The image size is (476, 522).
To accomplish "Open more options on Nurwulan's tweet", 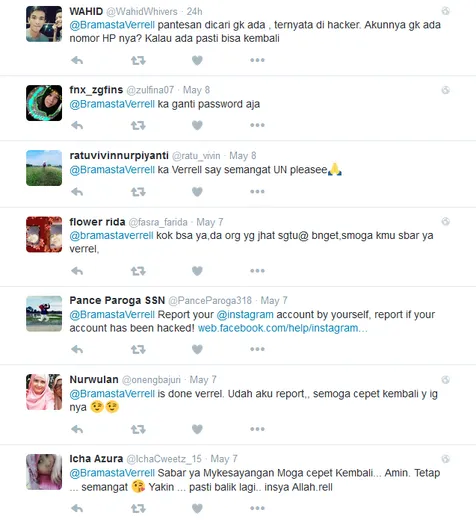I will (257, 429).
